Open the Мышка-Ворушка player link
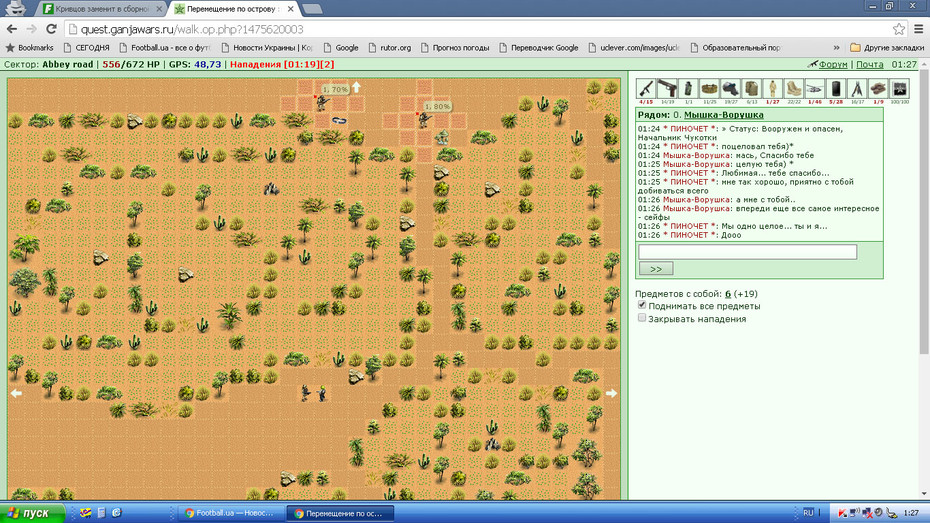The width and height of the screenshot is (930, 523). pyautogui.click(x=724, y=114)
